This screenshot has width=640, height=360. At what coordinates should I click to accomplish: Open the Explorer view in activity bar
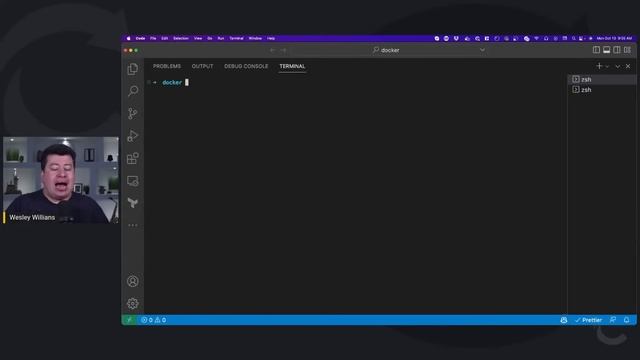point(133,69)
